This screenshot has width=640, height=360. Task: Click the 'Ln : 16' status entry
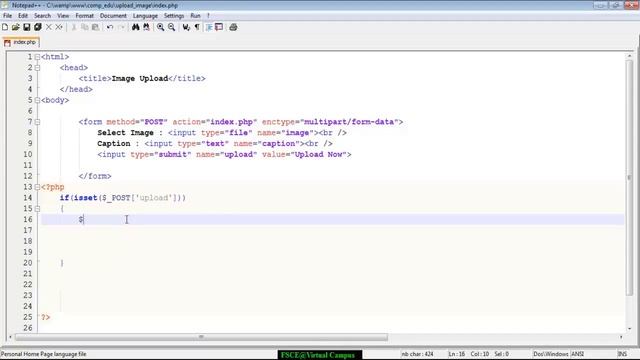coord(457,354)
